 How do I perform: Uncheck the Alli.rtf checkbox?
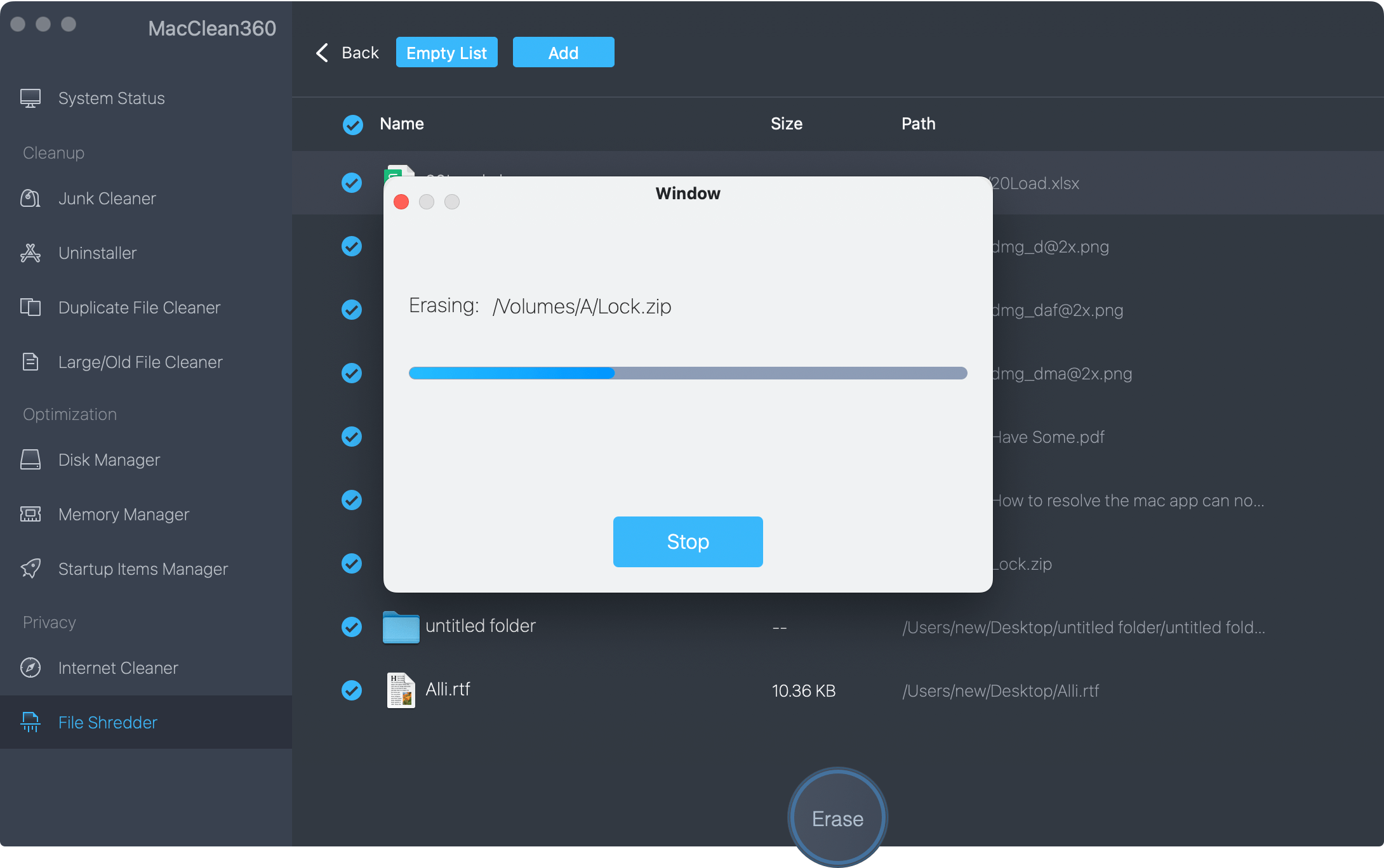352,690
